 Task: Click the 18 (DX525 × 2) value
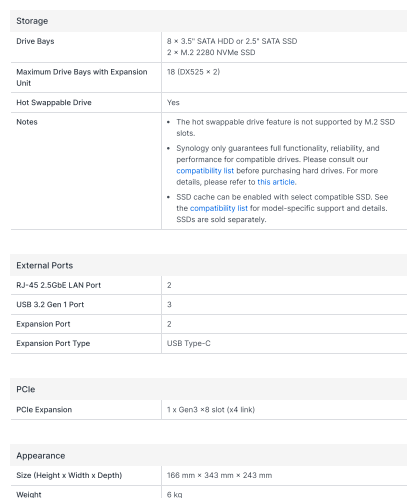point(193,72)
